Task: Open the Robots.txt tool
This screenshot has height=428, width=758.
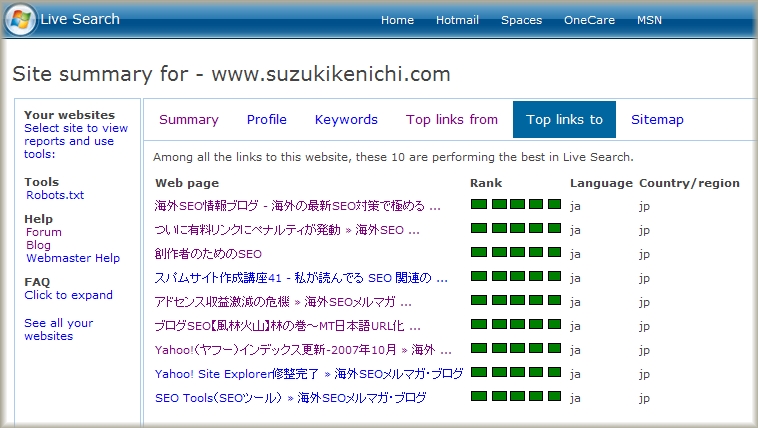Action: pyautogui.click(x=55, y=195)
